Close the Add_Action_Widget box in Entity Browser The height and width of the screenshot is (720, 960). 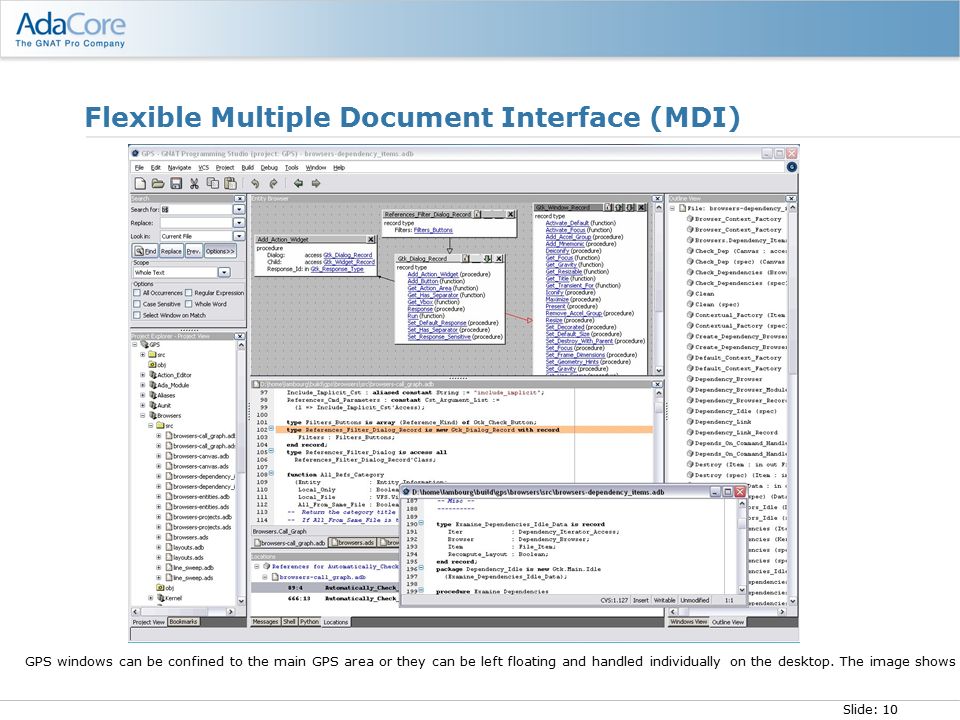coord(371,239)
